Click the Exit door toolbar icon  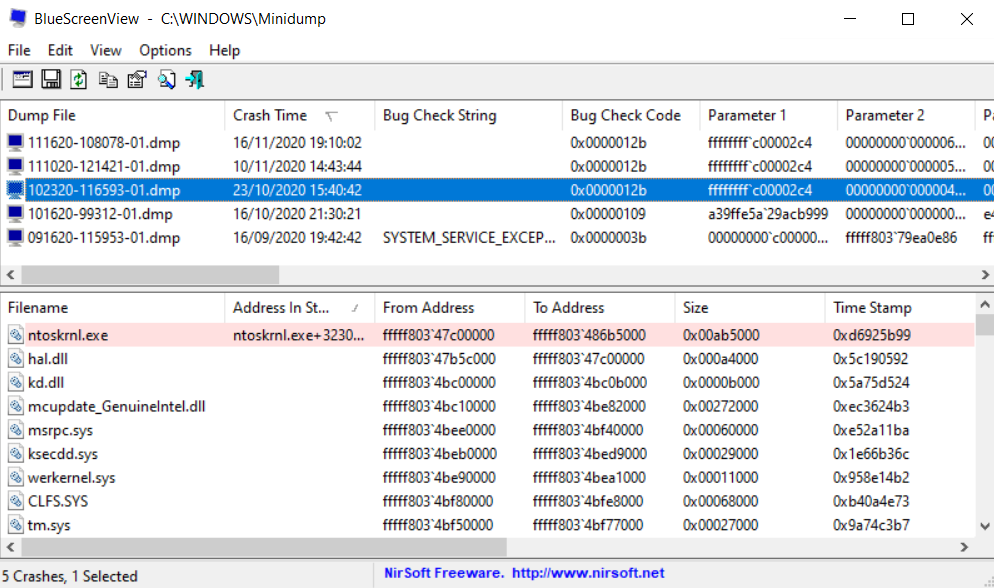(x=195, y=79)
